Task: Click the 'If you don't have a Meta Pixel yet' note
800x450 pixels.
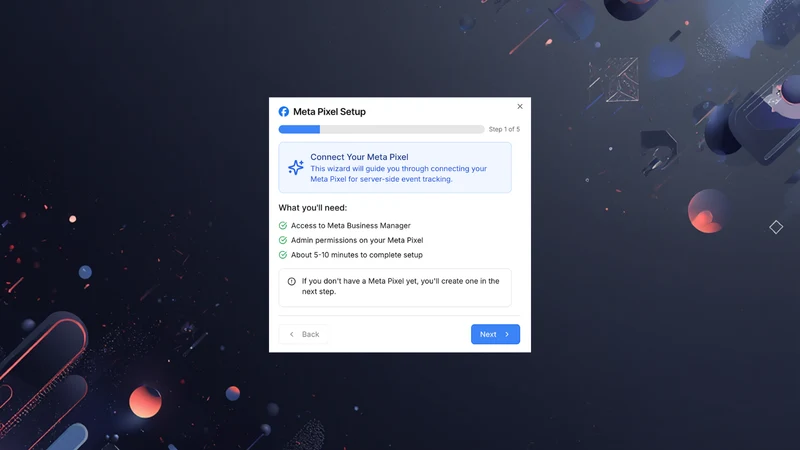Action: pyautogui.click(x=401, y=286)
